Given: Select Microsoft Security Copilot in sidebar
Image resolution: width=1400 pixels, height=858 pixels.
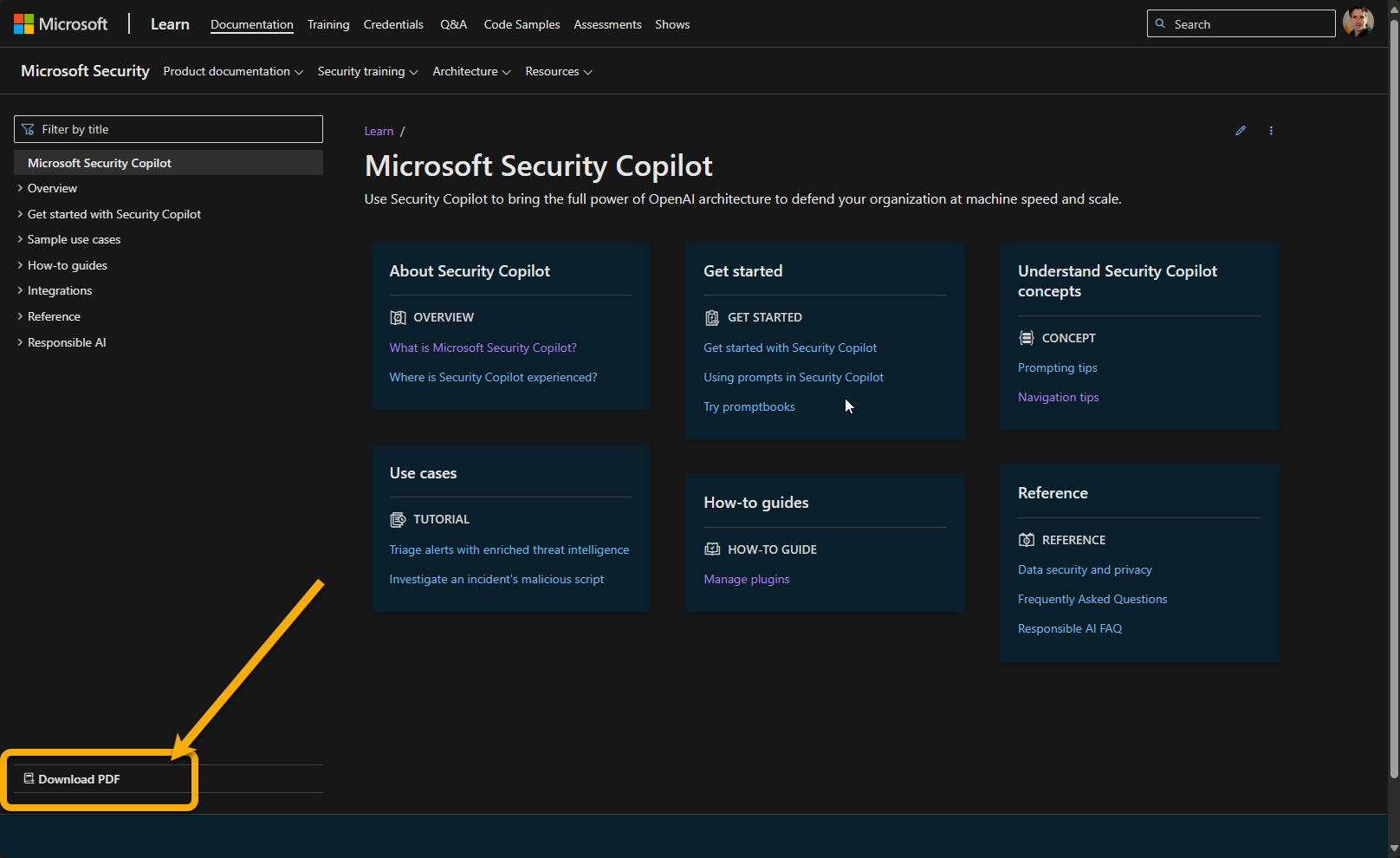Looking at the screenshot, I should (168, 163).
